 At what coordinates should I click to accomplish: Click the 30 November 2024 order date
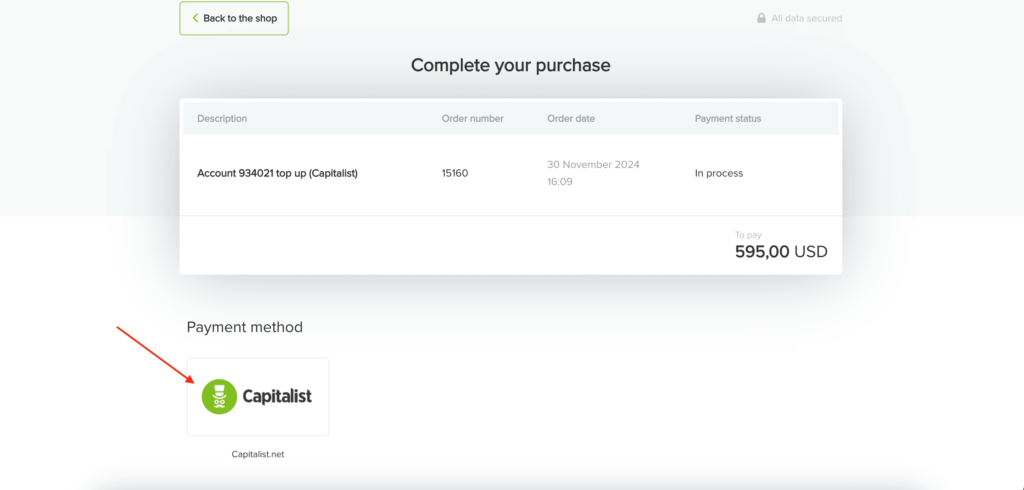593,165
